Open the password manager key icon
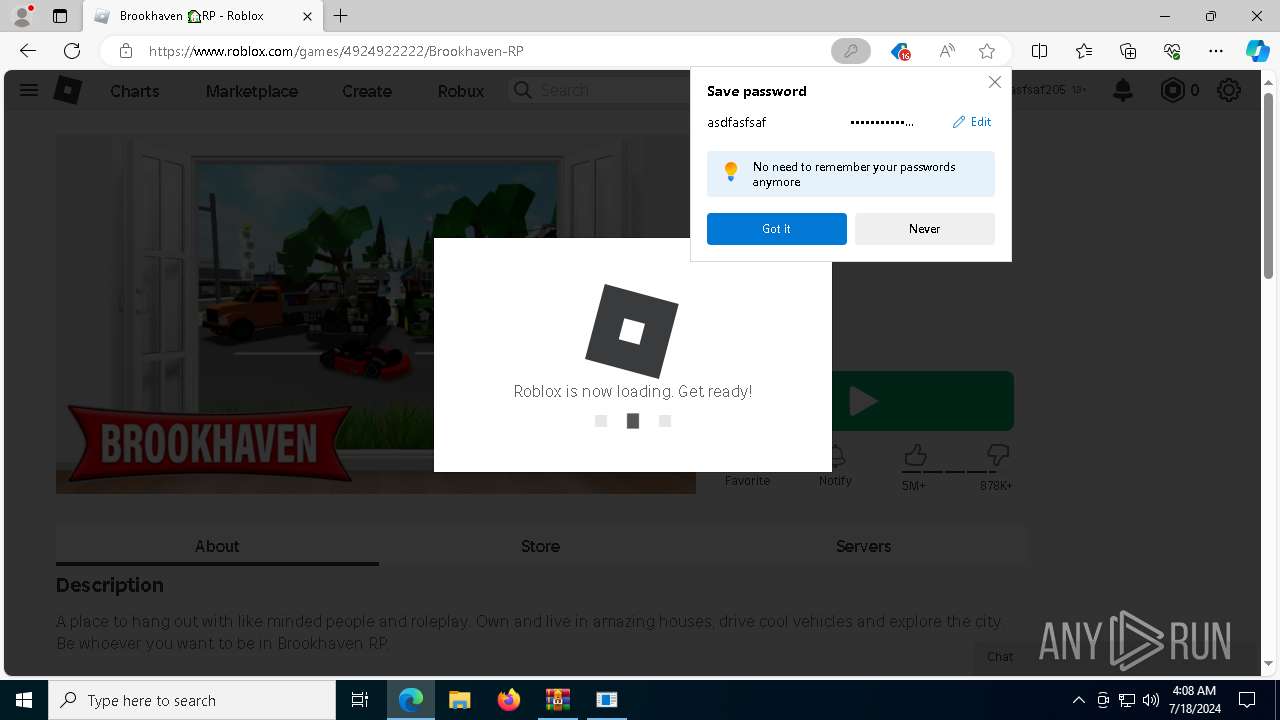This screenshot has width=1280, height=720. [851, 51]
